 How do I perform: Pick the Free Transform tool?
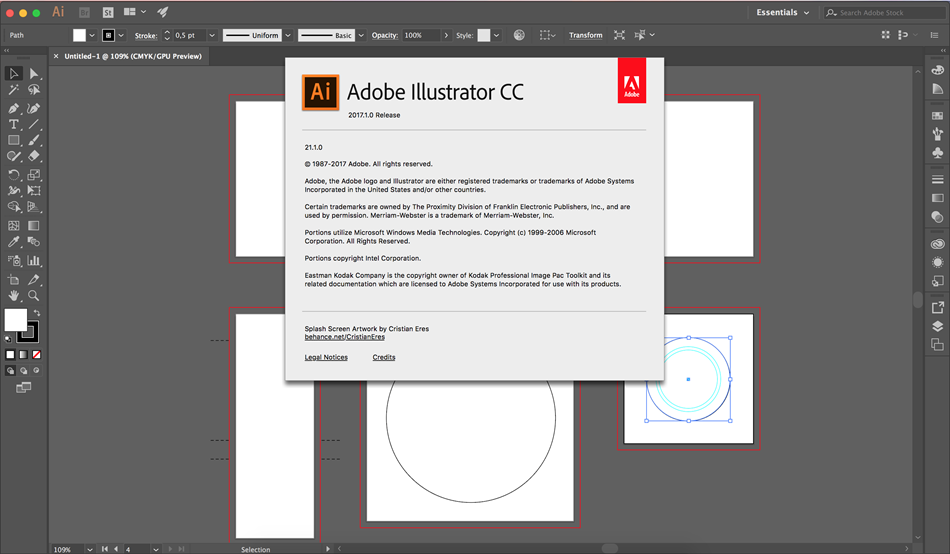pos(34,190)
